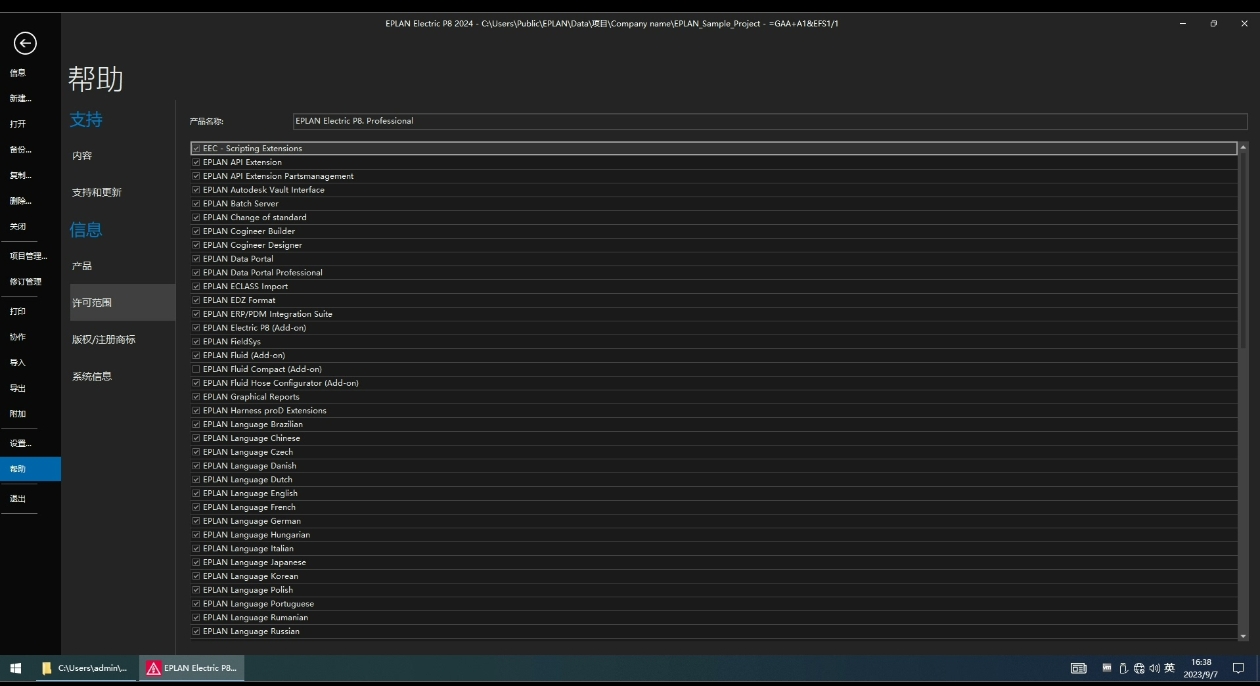Click the 产品名称 product name field

770,121
